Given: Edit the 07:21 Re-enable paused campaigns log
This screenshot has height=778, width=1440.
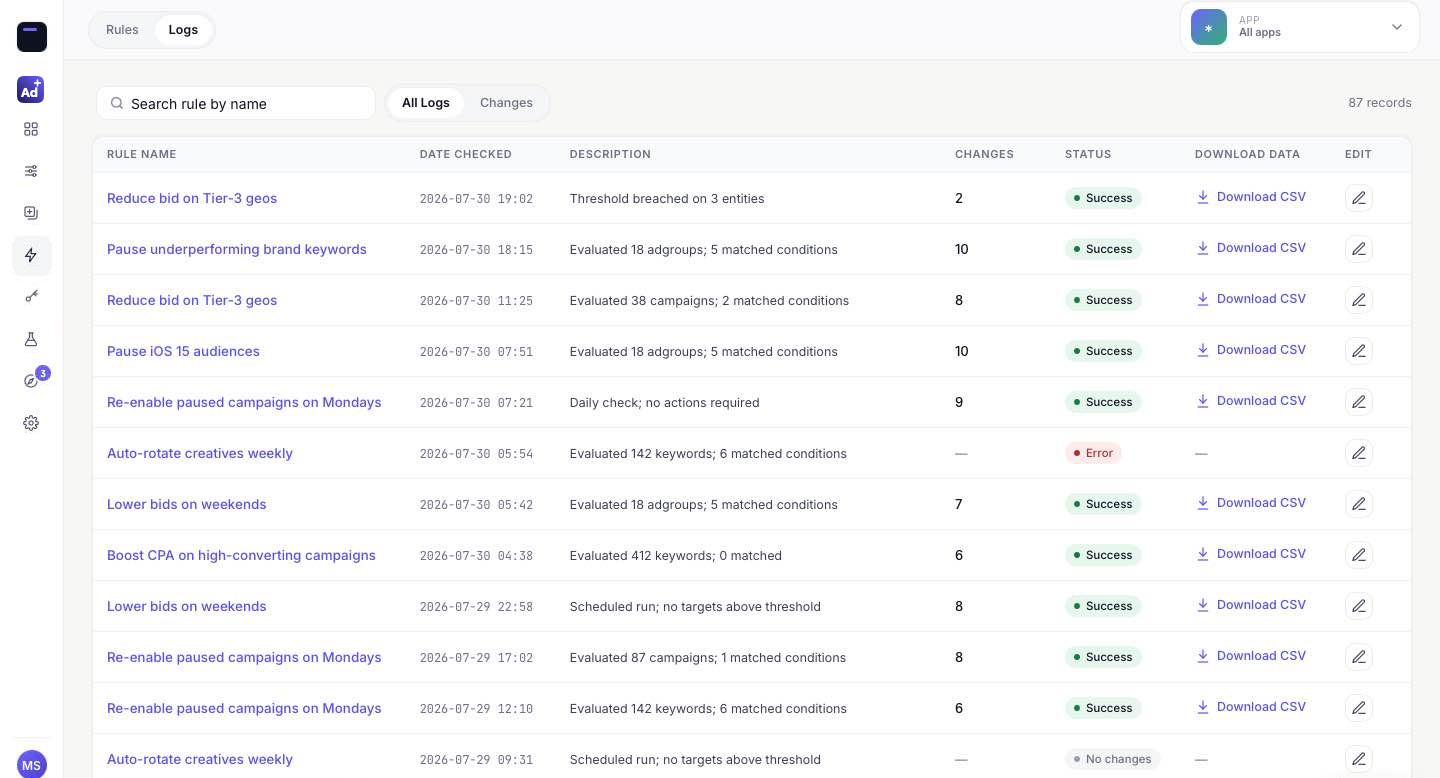Looking at the screenshot, I should tap(1358, 402).
